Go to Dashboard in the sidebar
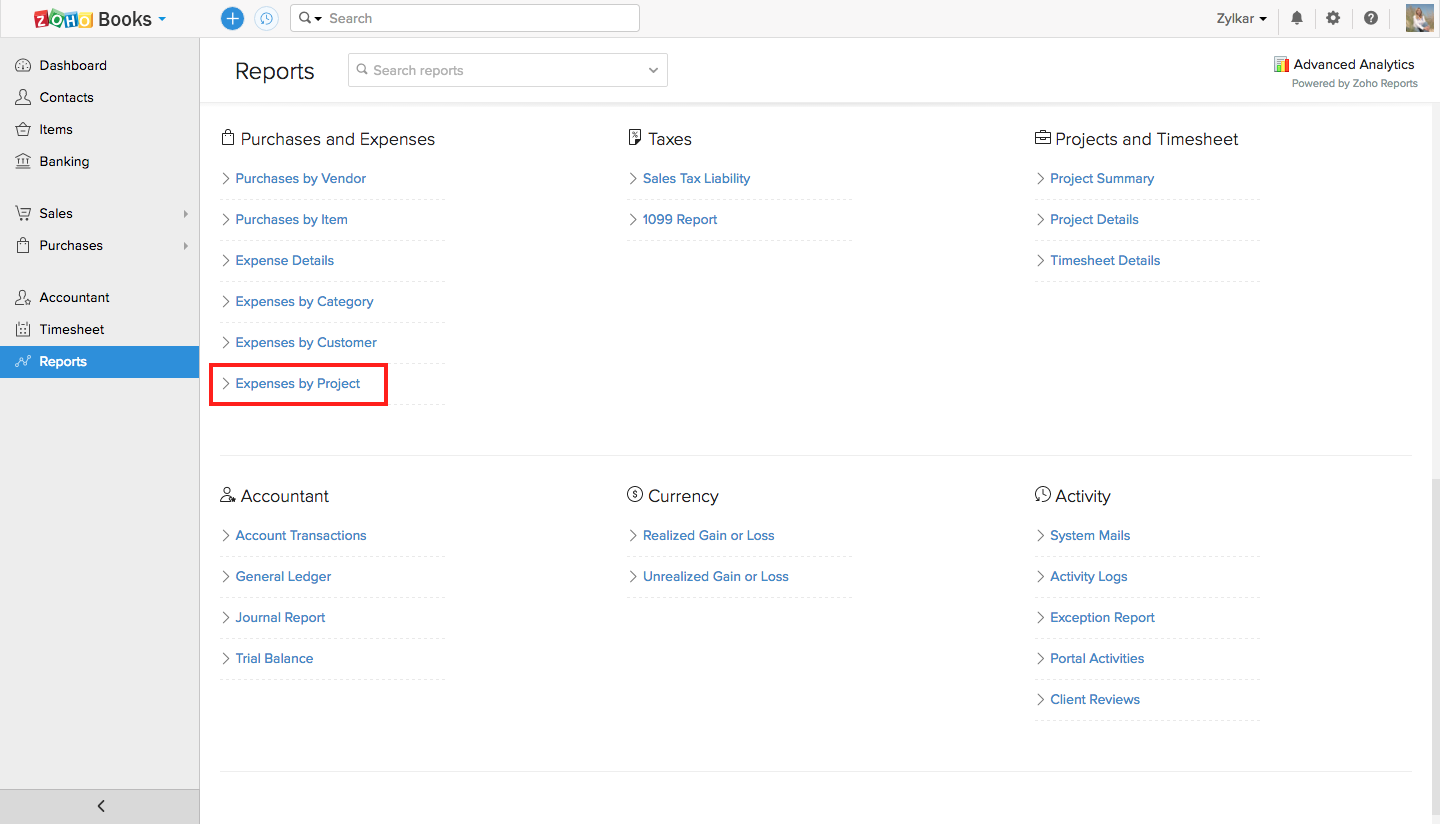The width and height of the screenshot is (1440, 824). (73, 65)
